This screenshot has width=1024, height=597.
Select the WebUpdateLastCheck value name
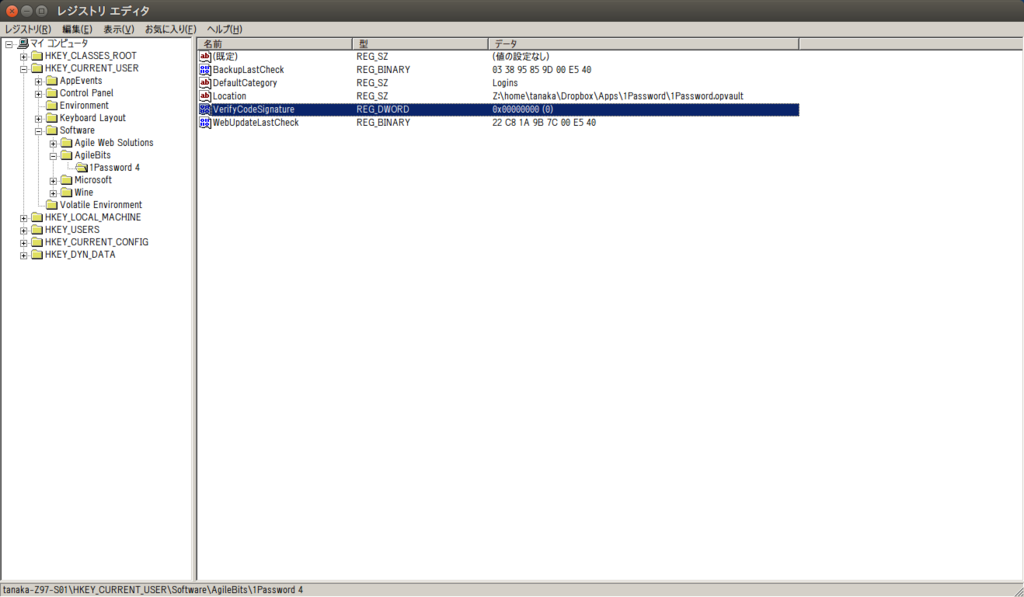point(255,123)
